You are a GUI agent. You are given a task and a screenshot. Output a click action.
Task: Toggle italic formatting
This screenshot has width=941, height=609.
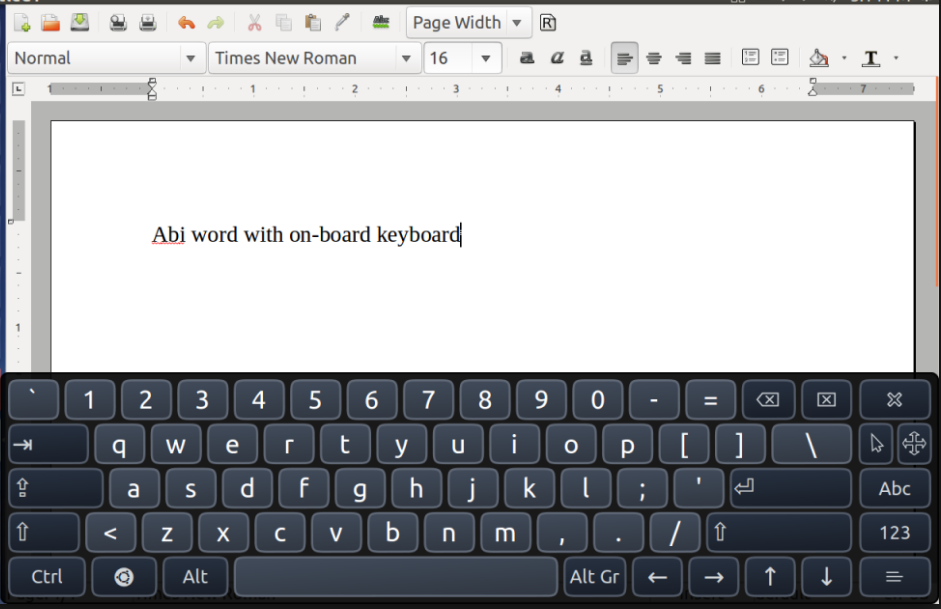coord(557,58)
